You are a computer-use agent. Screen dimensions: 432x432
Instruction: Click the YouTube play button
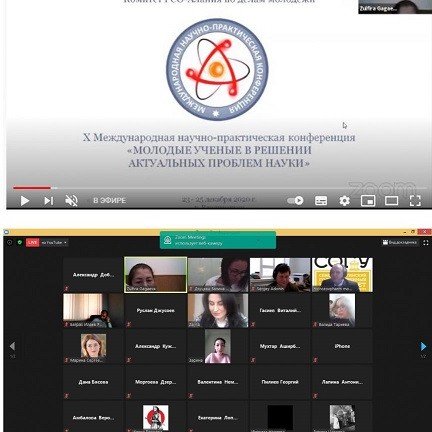click(25, 201)
